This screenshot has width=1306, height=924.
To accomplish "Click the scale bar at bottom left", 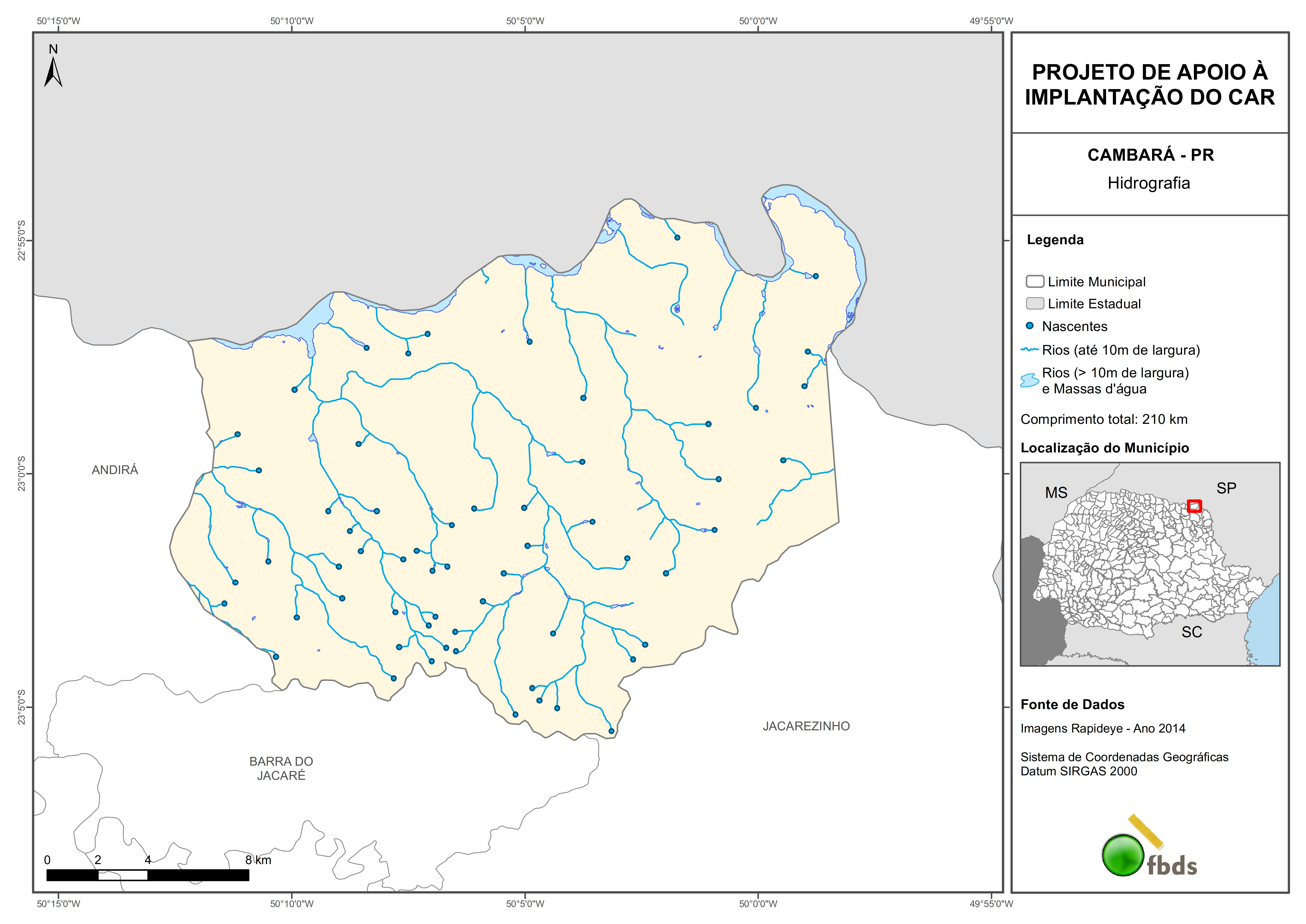I will (147, 875).
